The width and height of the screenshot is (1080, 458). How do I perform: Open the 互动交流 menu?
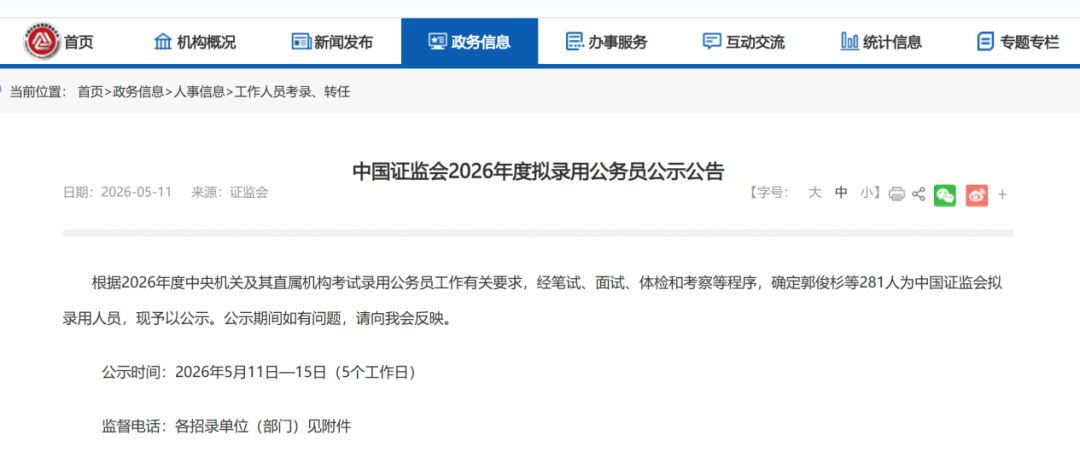click(x=755, y=42)
